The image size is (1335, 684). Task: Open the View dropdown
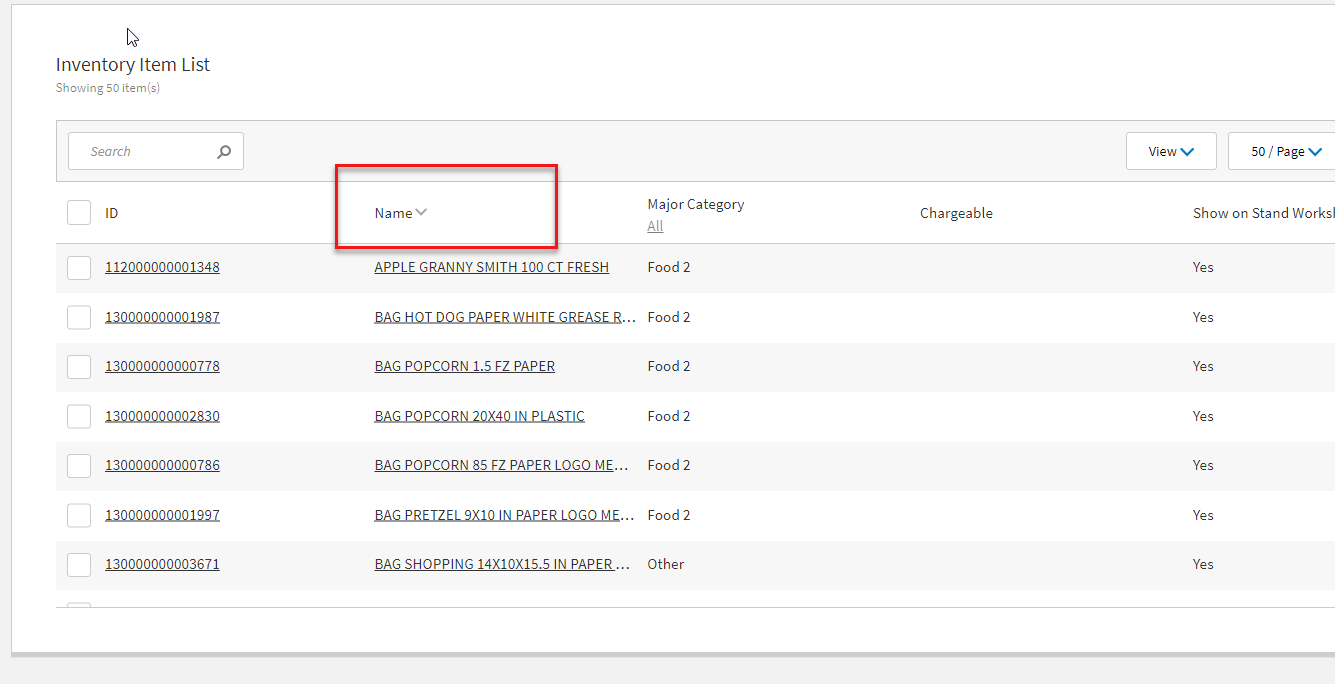pos(1170,152)
